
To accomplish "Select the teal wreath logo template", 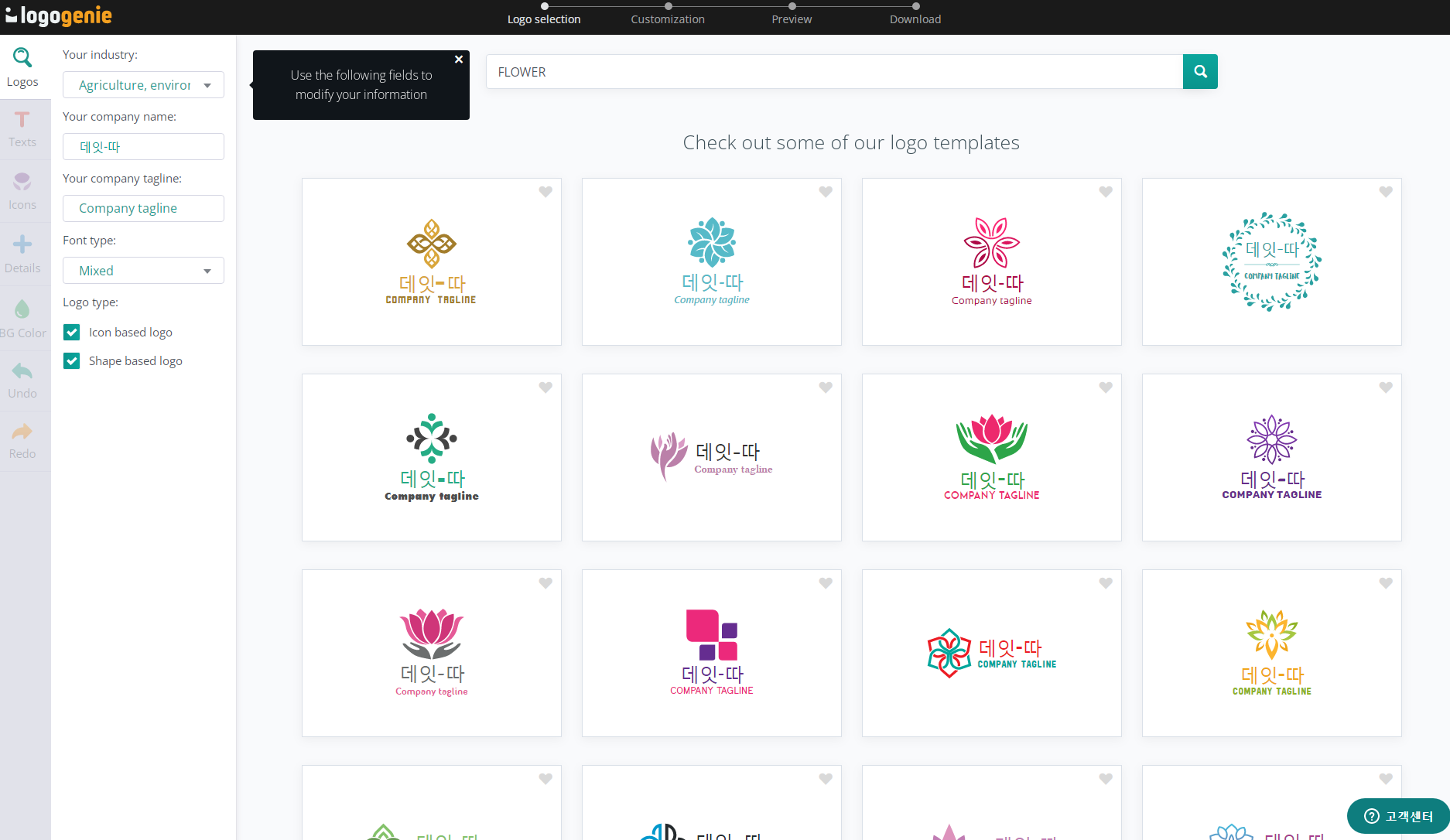I will (x=1272, y=262).
